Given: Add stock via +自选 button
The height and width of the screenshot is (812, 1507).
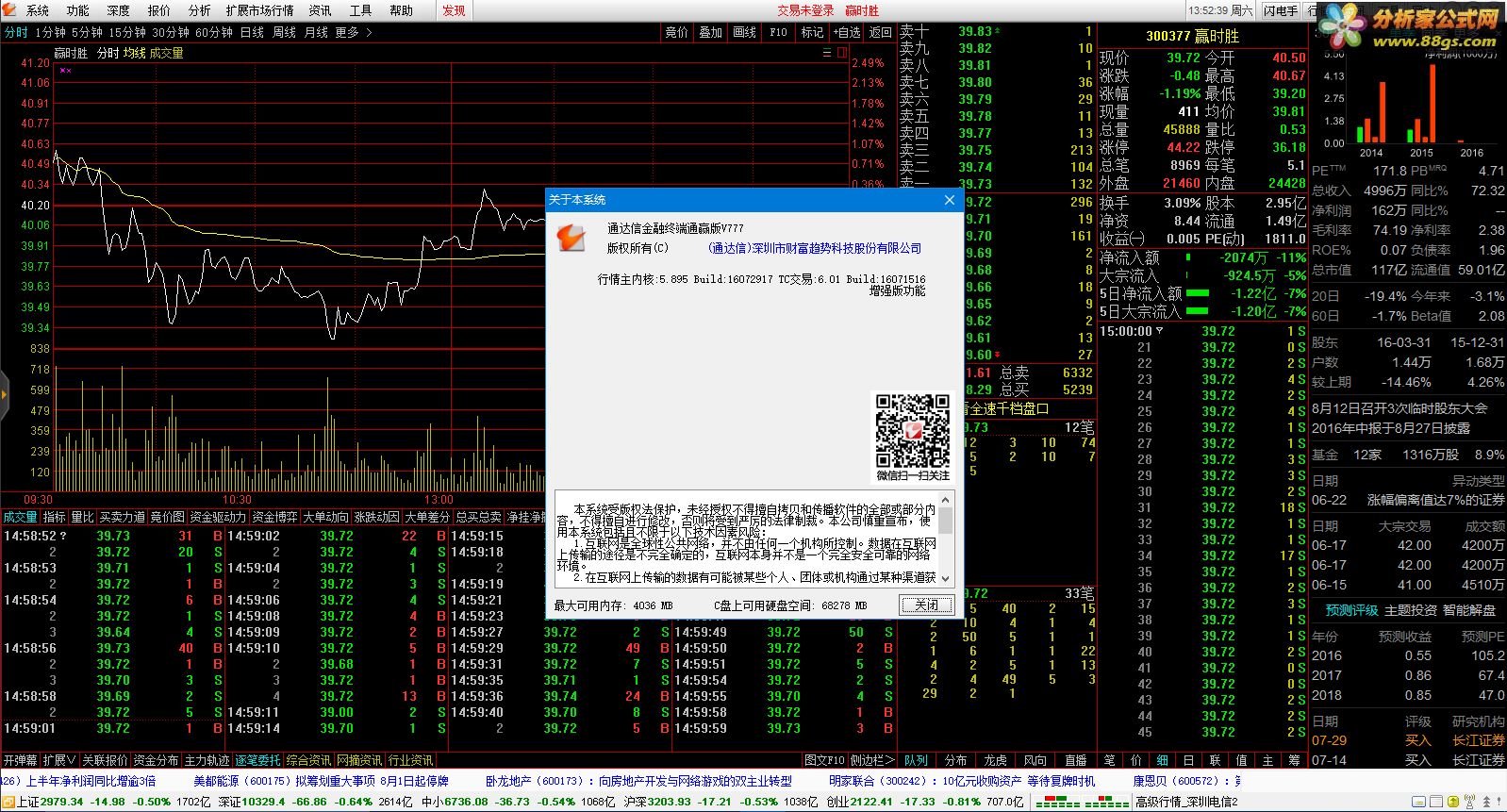Looking at the screenshot, I should pyautogui.click(x=847, y=32).
